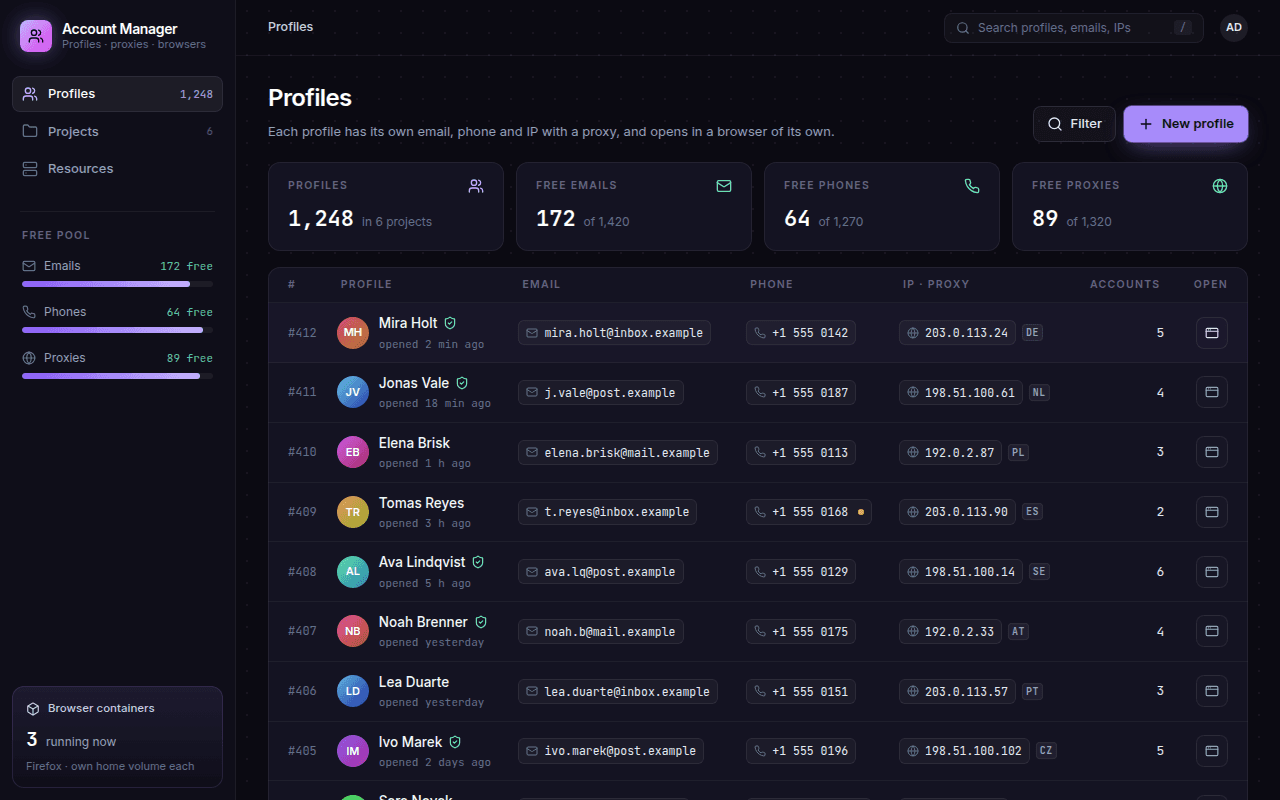The image size is (1280, 800).
Task: Click the ACCOUNTS column header
Action: point(1125,284)
